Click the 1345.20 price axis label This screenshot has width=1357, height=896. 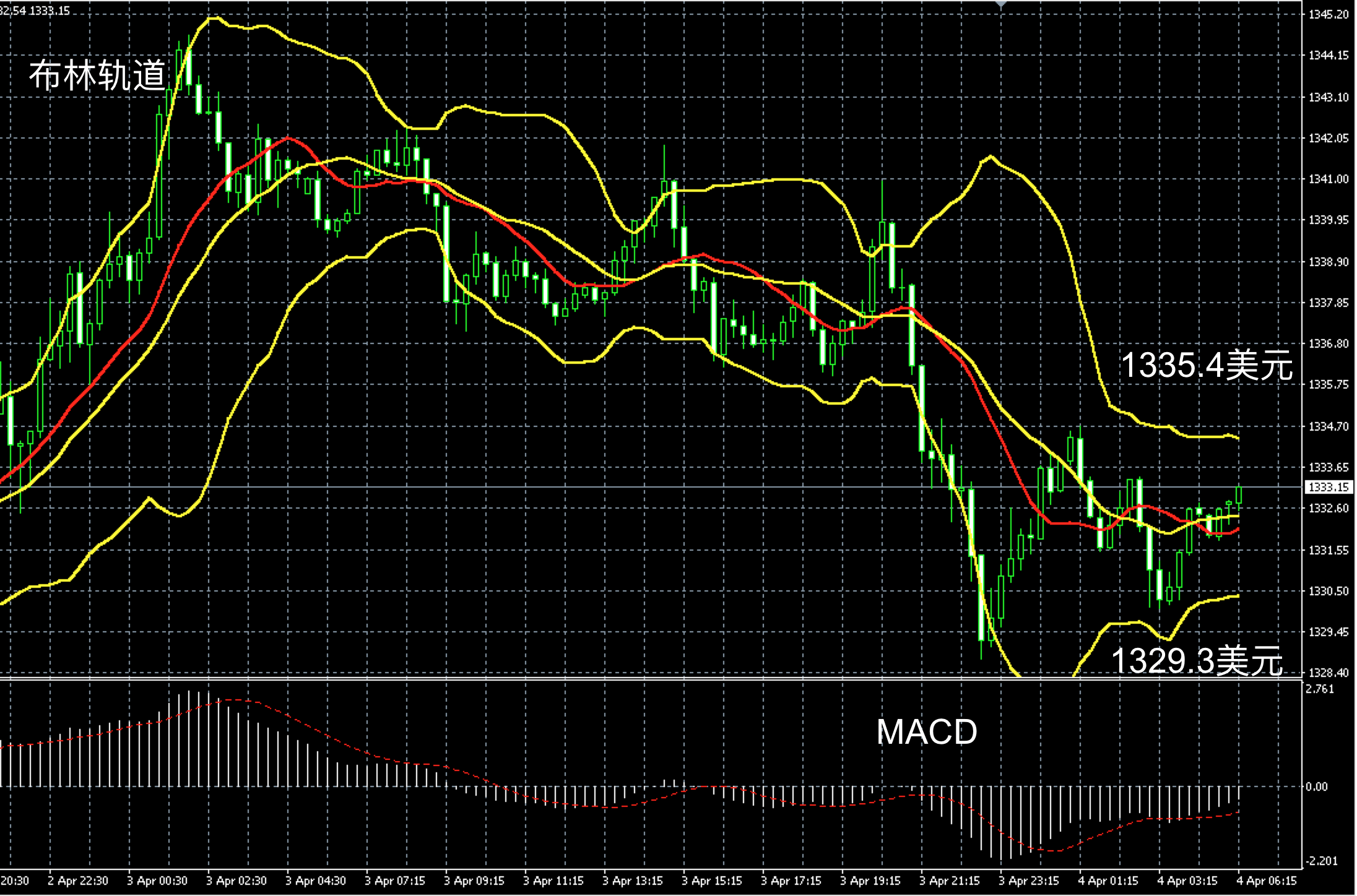[1329, 15]
